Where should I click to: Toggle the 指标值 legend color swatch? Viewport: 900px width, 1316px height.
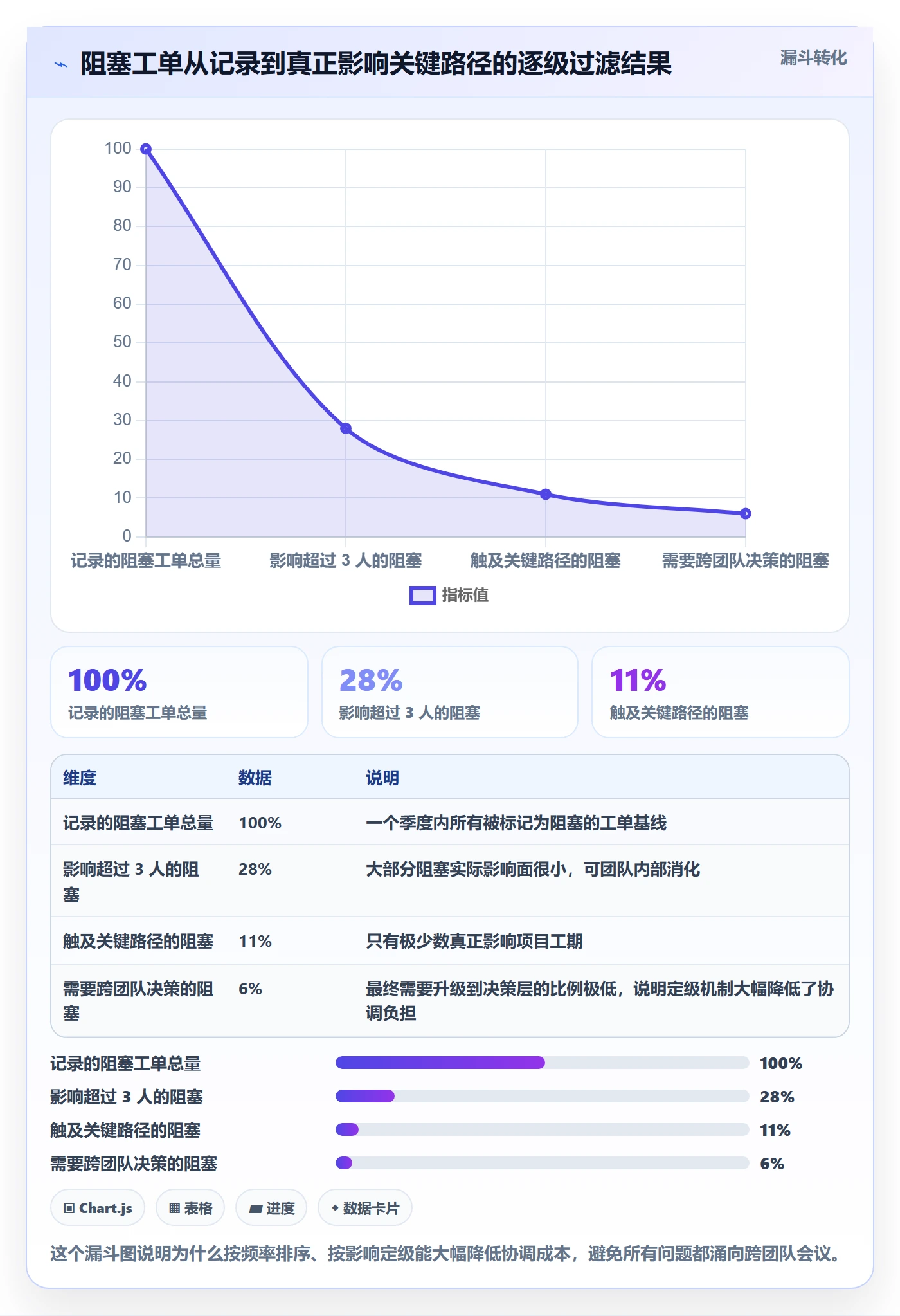pos(423,596)
